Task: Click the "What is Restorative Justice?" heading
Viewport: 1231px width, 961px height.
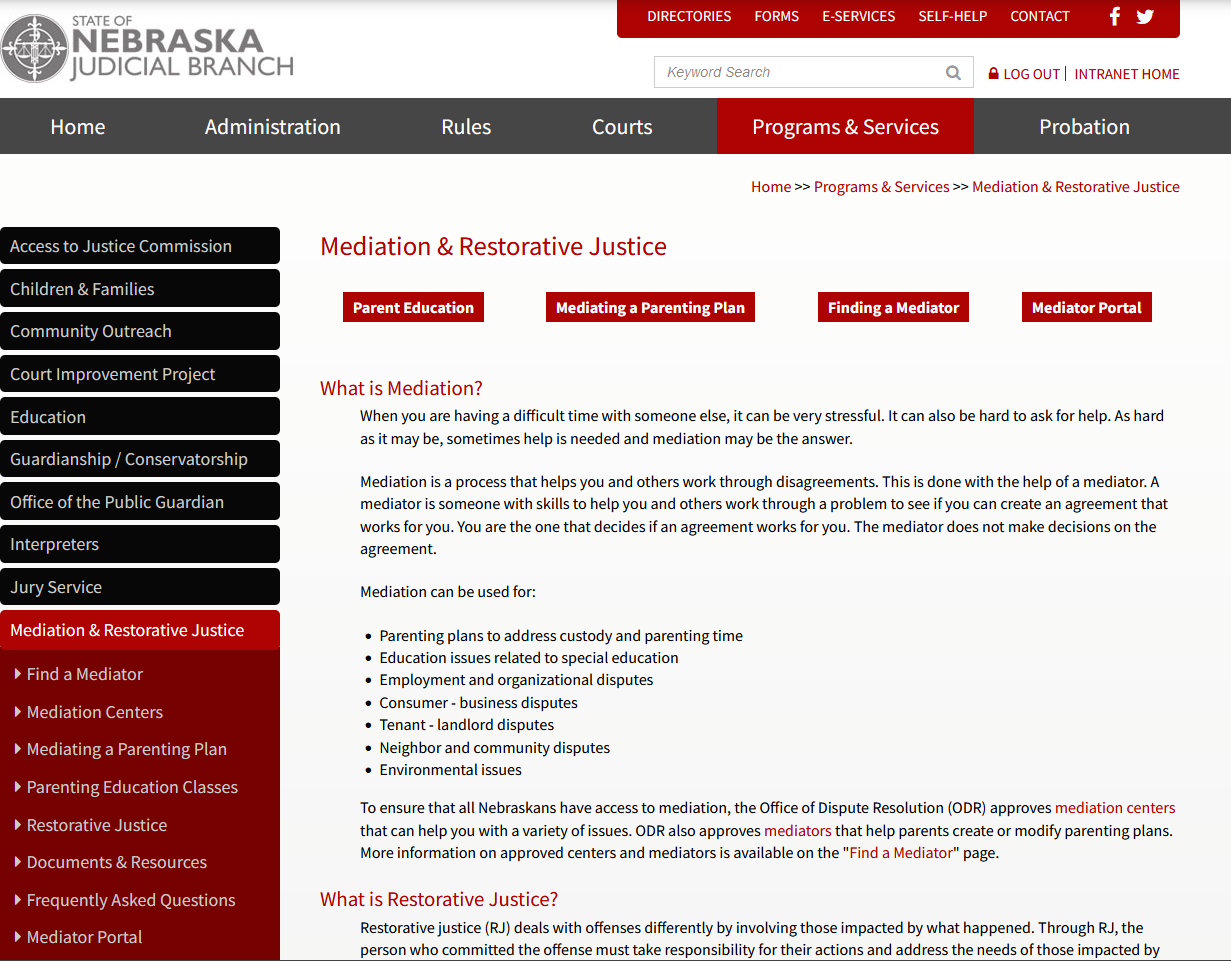Action: tap(439, 899)
